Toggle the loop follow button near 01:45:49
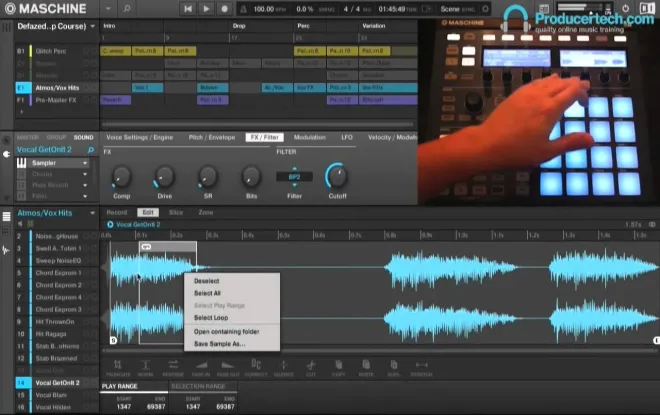660x415 pixels. 427,9
